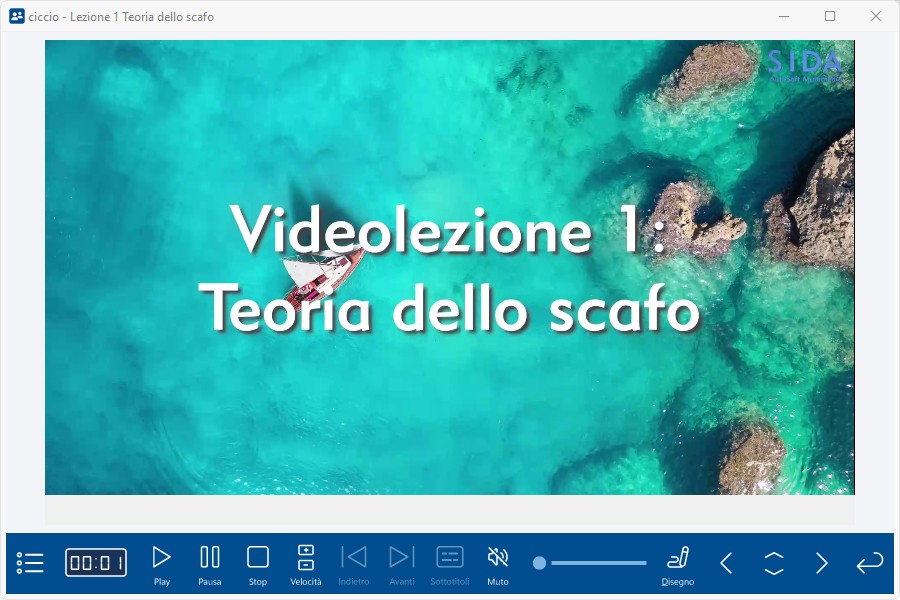
Task: Open the lesson list menu icon
Action: click(x=30, y=563)
